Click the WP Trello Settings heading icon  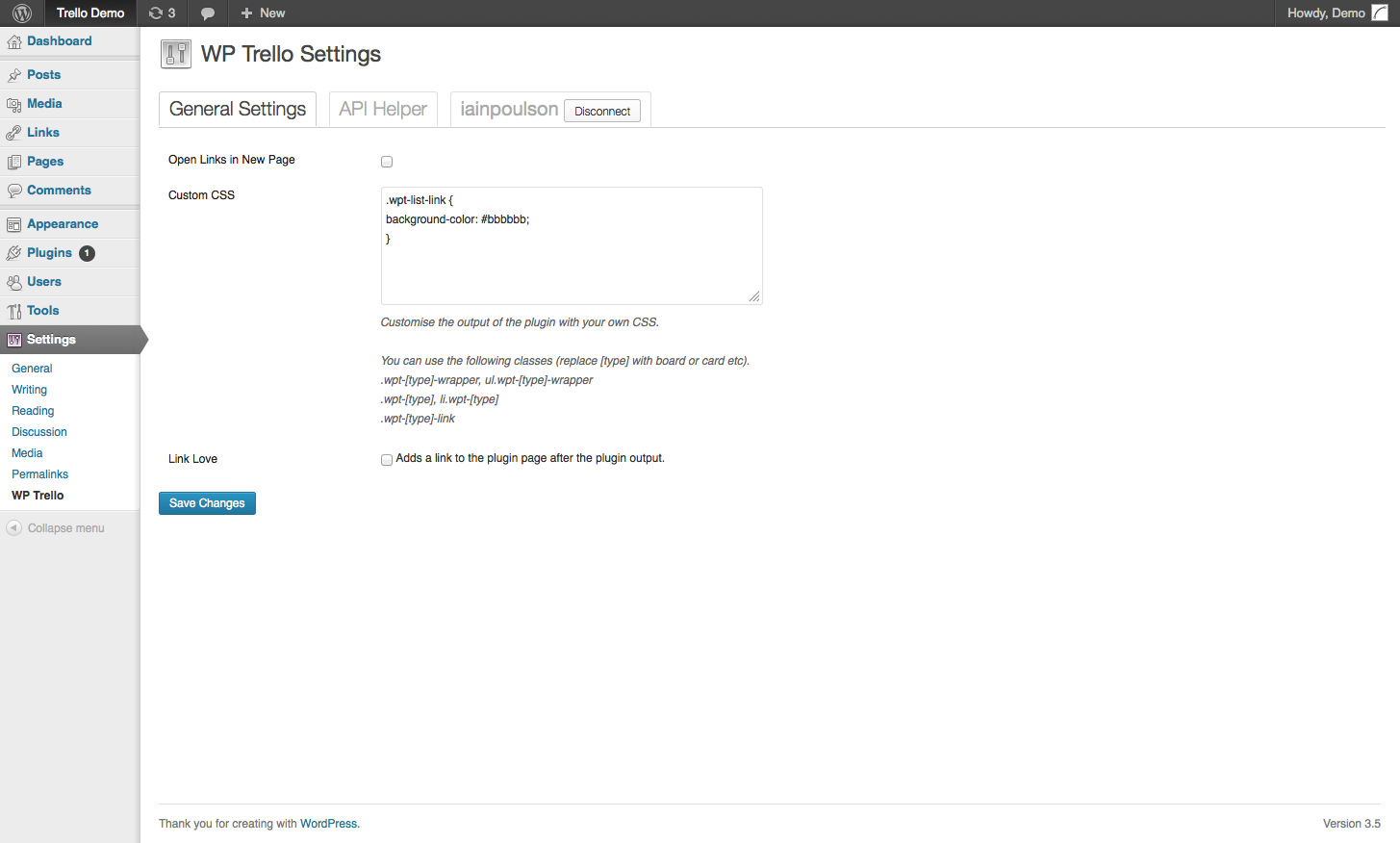[x=176, y=54]
